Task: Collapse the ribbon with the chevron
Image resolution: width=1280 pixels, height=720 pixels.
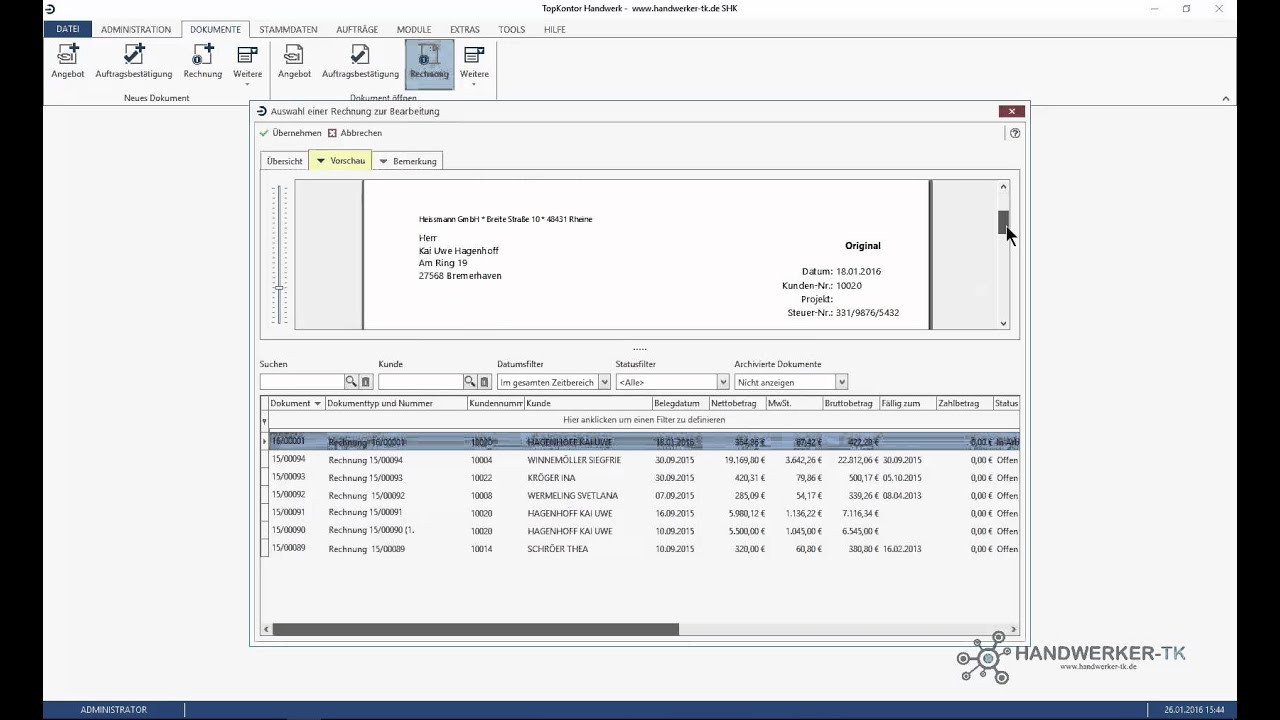Action: 1226,98
